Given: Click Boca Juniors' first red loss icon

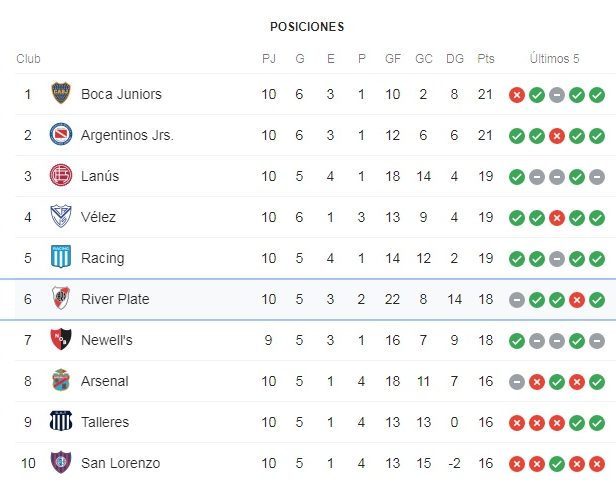Looking at the screenshot, I should 517,95.
